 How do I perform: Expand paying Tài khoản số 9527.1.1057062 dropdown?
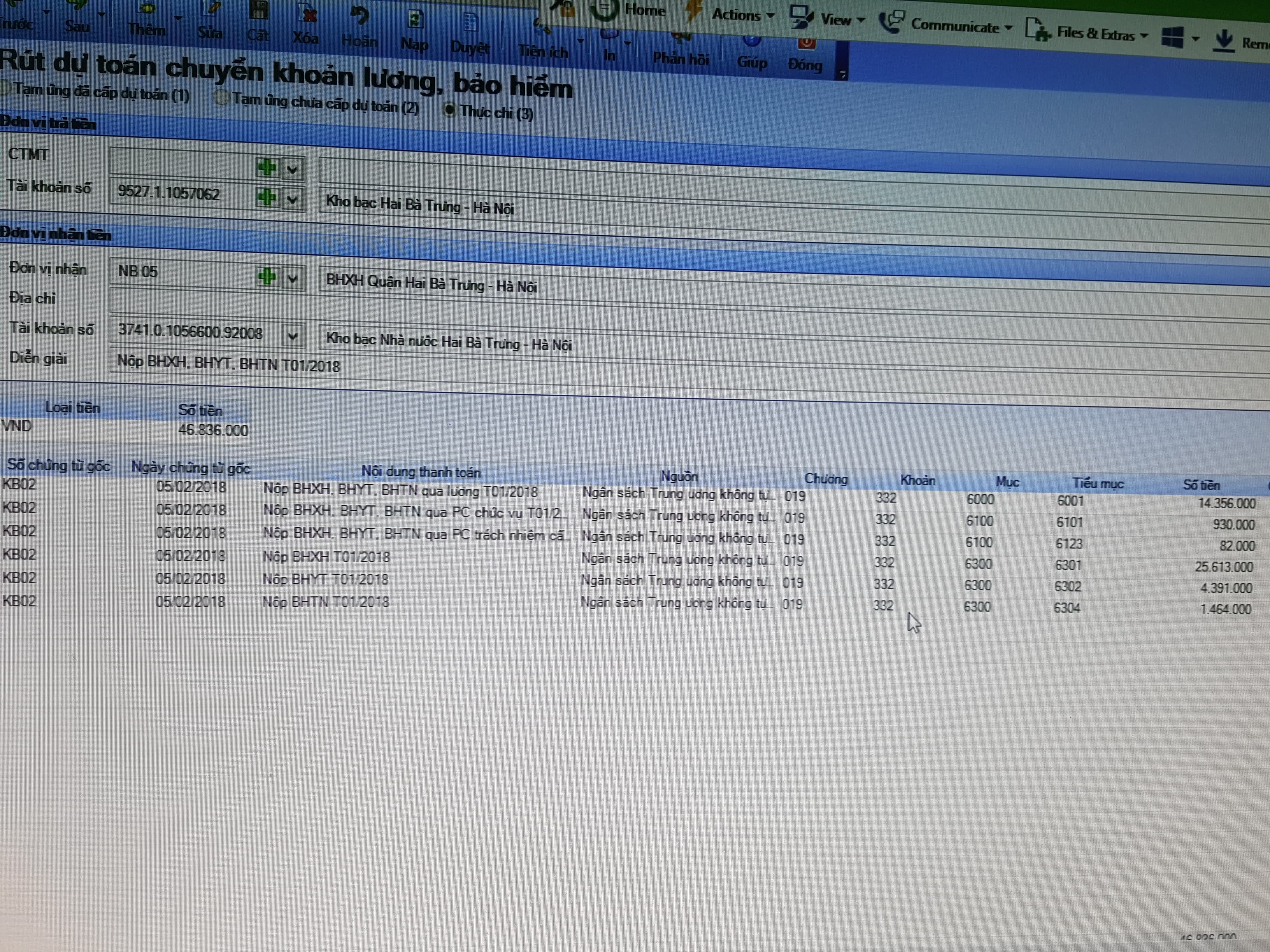292,200
